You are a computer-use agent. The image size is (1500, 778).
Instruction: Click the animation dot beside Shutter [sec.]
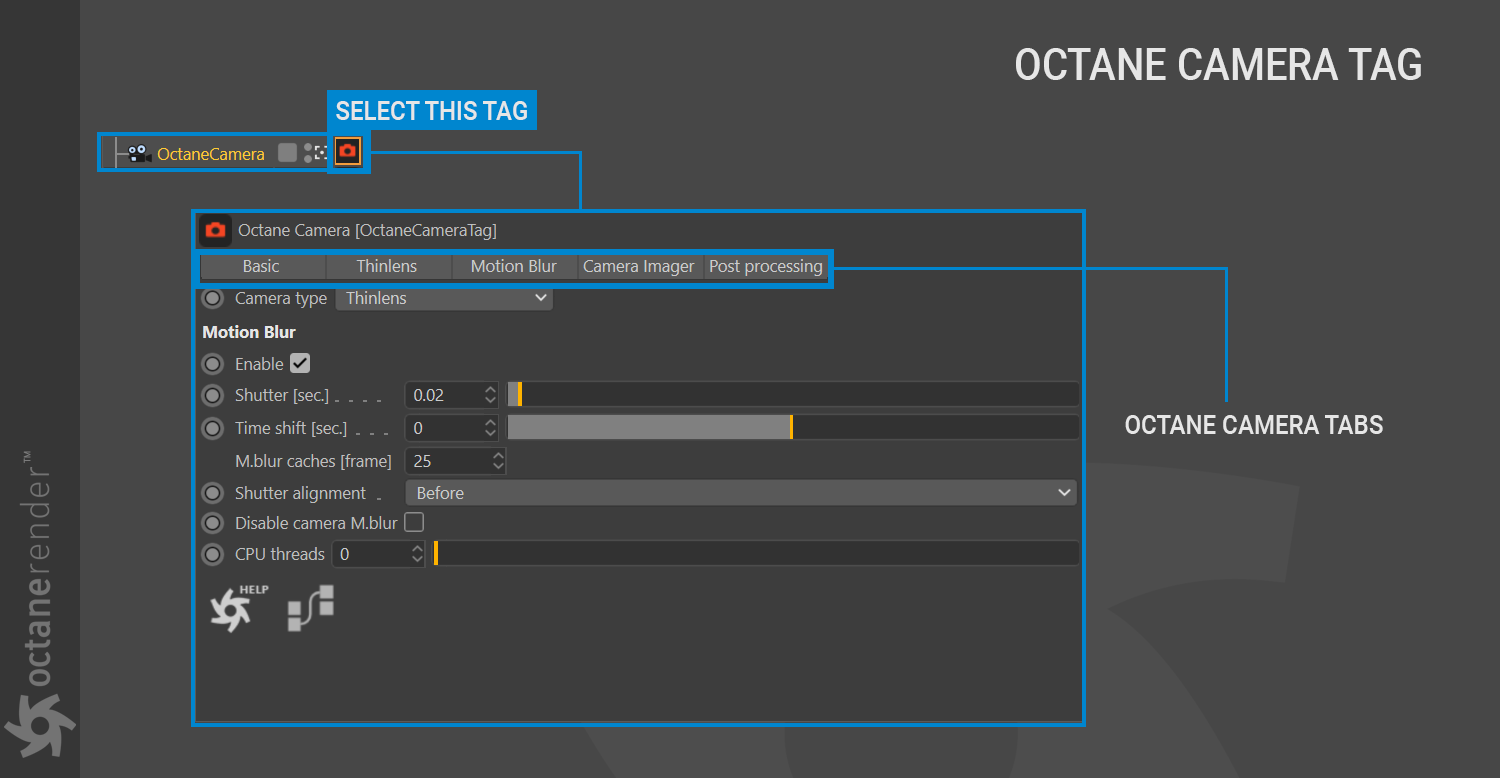[x=213, y=395]
